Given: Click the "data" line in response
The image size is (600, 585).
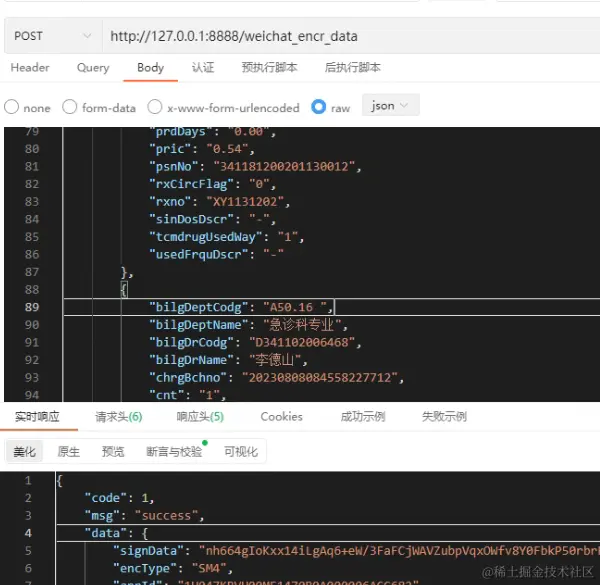Looking at the screenshot, I should 116,533.
